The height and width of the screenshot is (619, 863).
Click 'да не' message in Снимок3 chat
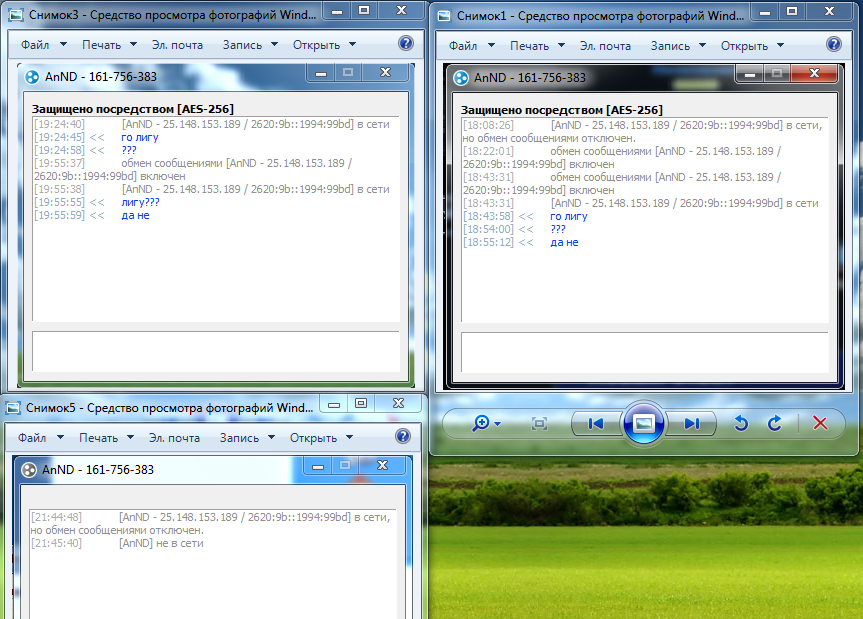pos(135,215)
